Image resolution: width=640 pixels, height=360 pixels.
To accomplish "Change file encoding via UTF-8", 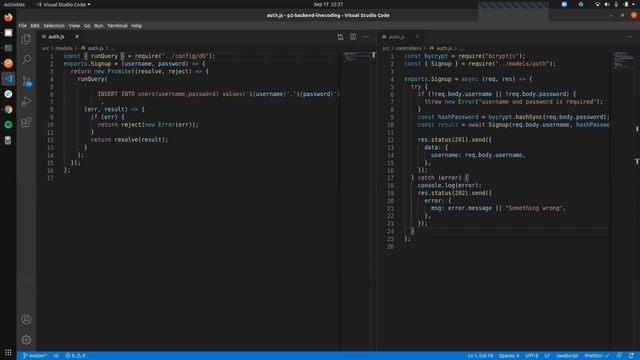I will [x=532, y=356].
